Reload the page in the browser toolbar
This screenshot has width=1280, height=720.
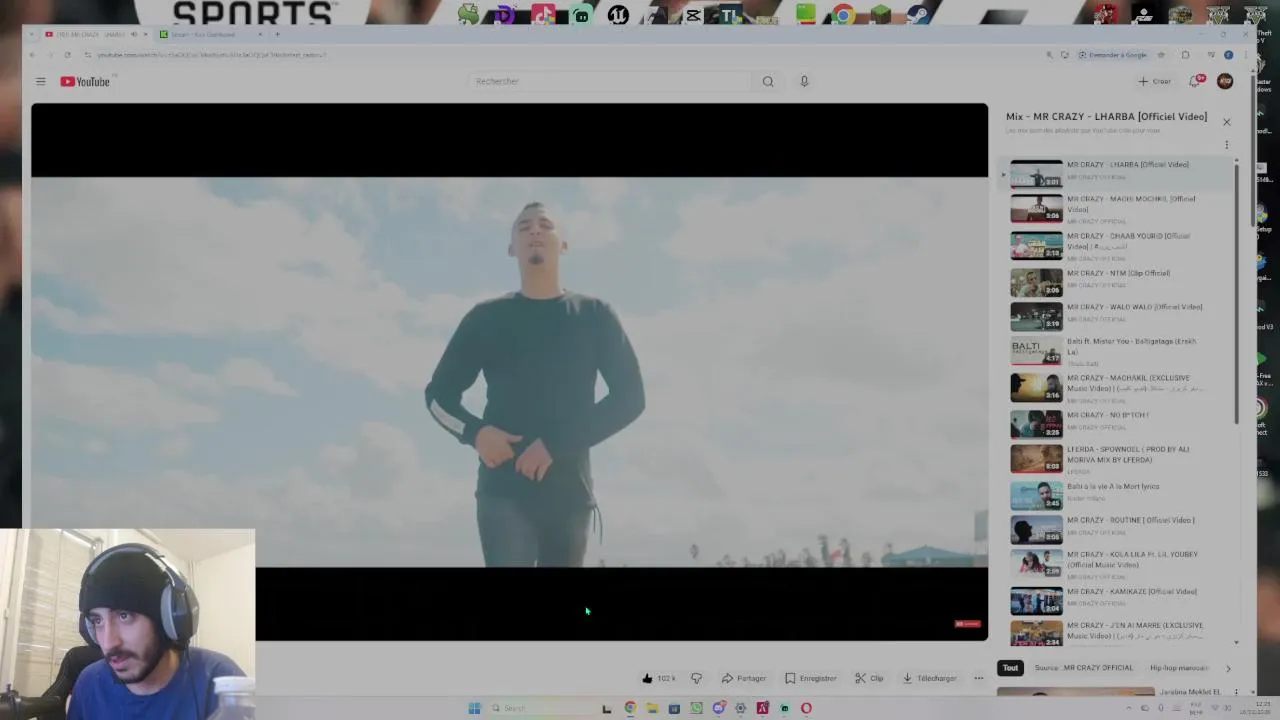click(68, 55)
